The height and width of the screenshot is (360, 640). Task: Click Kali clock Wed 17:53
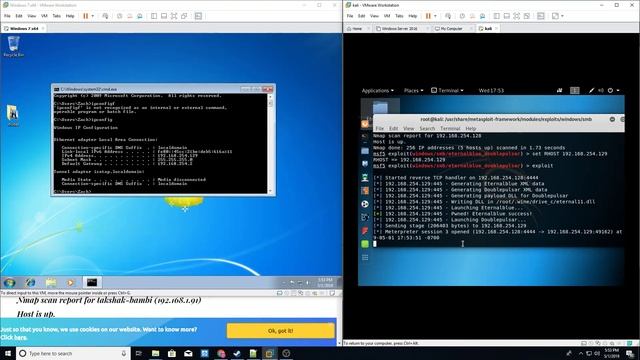pyautogui.click(x=491, y=91)
